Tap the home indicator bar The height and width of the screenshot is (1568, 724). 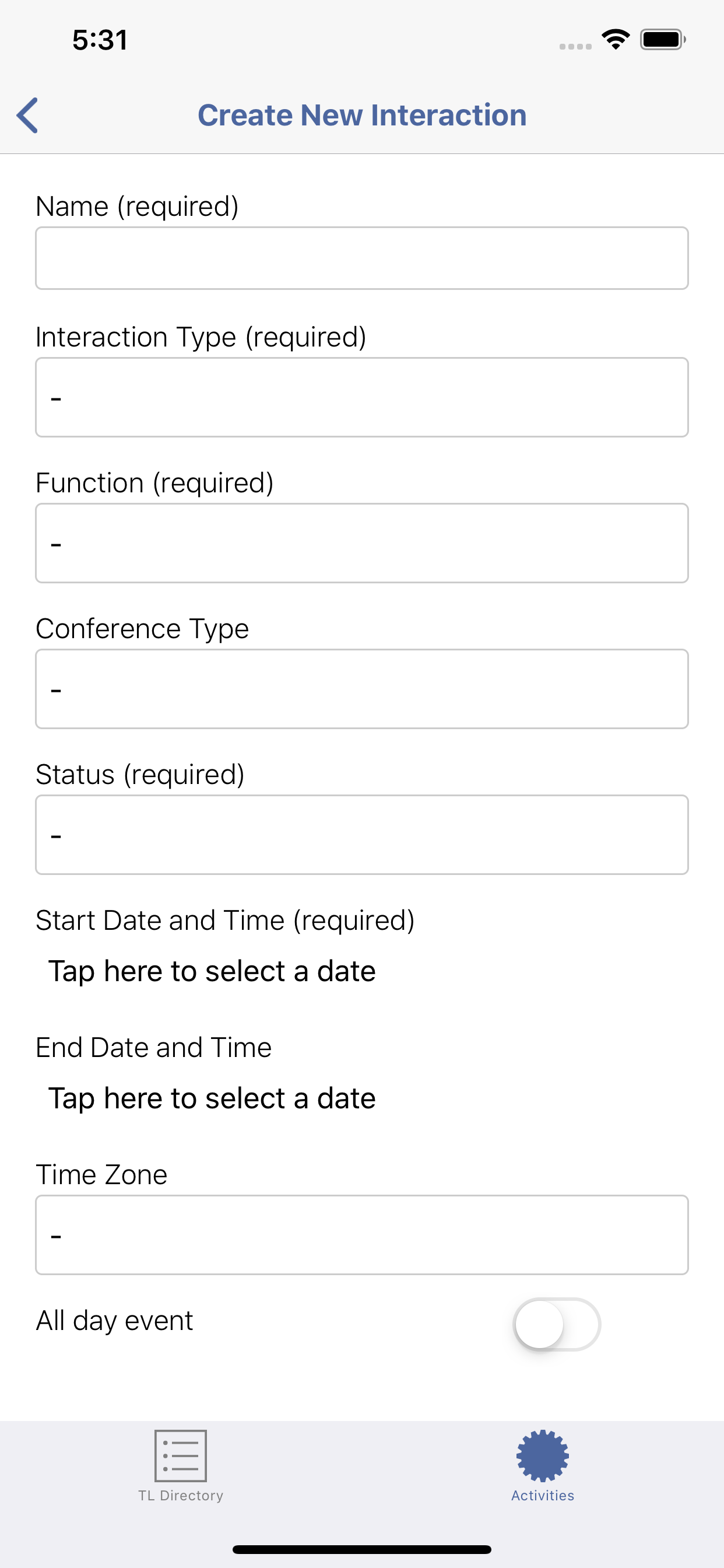pos(362,1549)
